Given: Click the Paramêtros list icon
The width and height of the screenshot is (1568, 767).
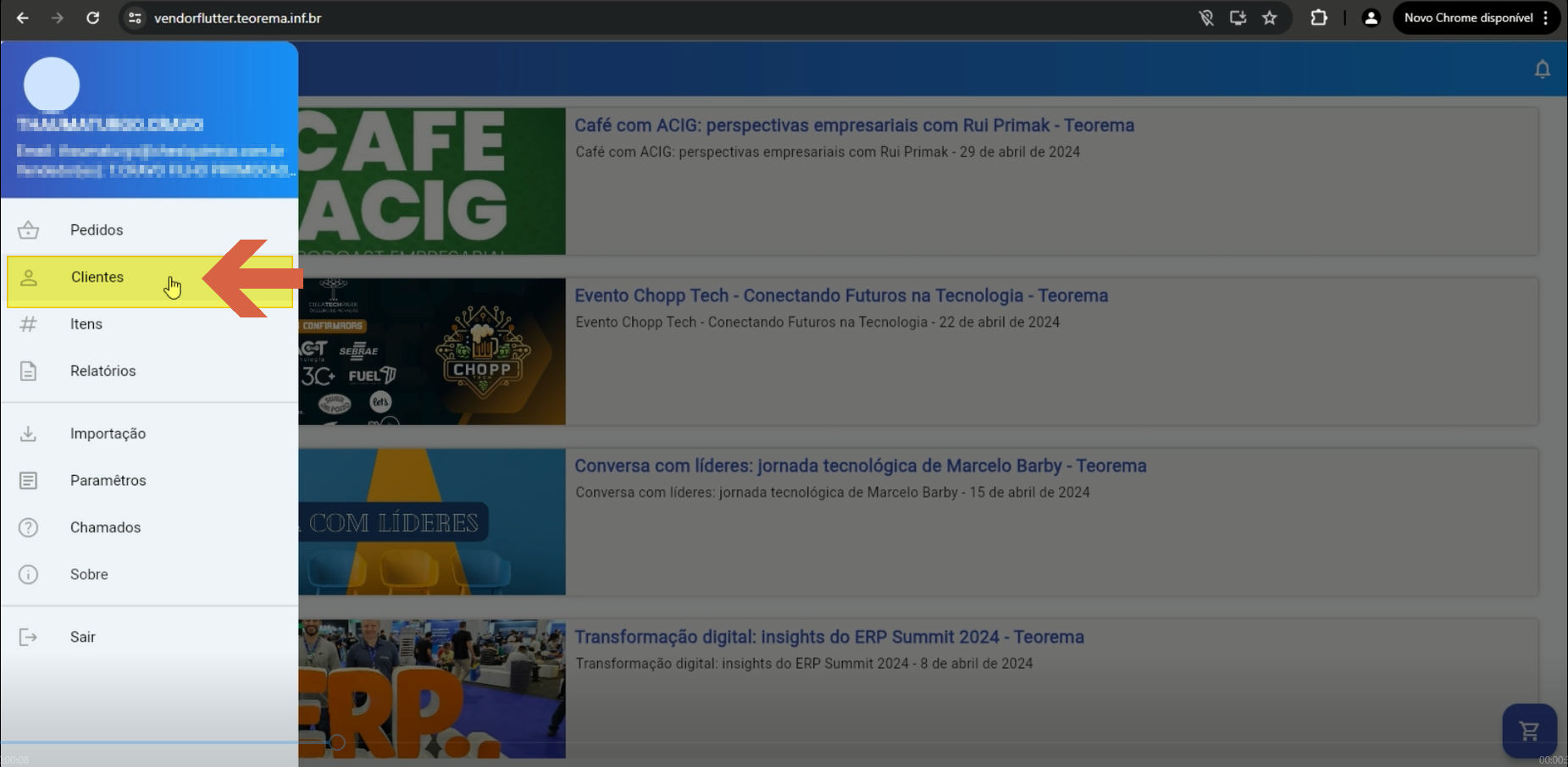Looking at the screenshot, I should pos(28,480).
